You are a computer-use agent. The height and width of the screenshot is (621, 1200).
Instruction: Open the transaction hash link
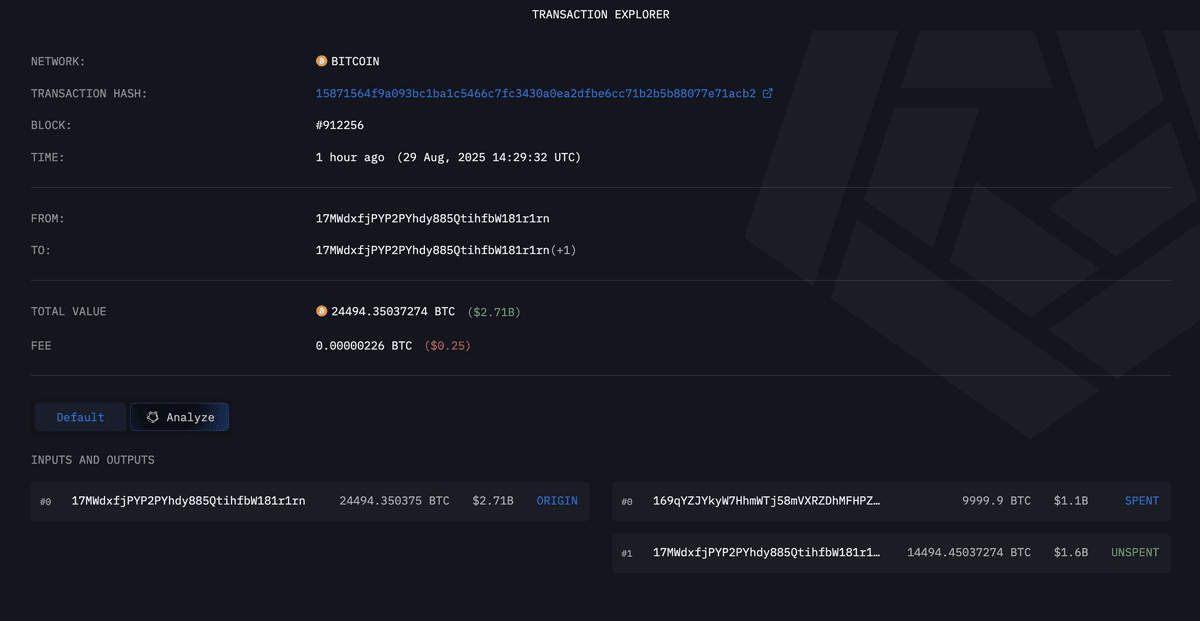[536, 93]
